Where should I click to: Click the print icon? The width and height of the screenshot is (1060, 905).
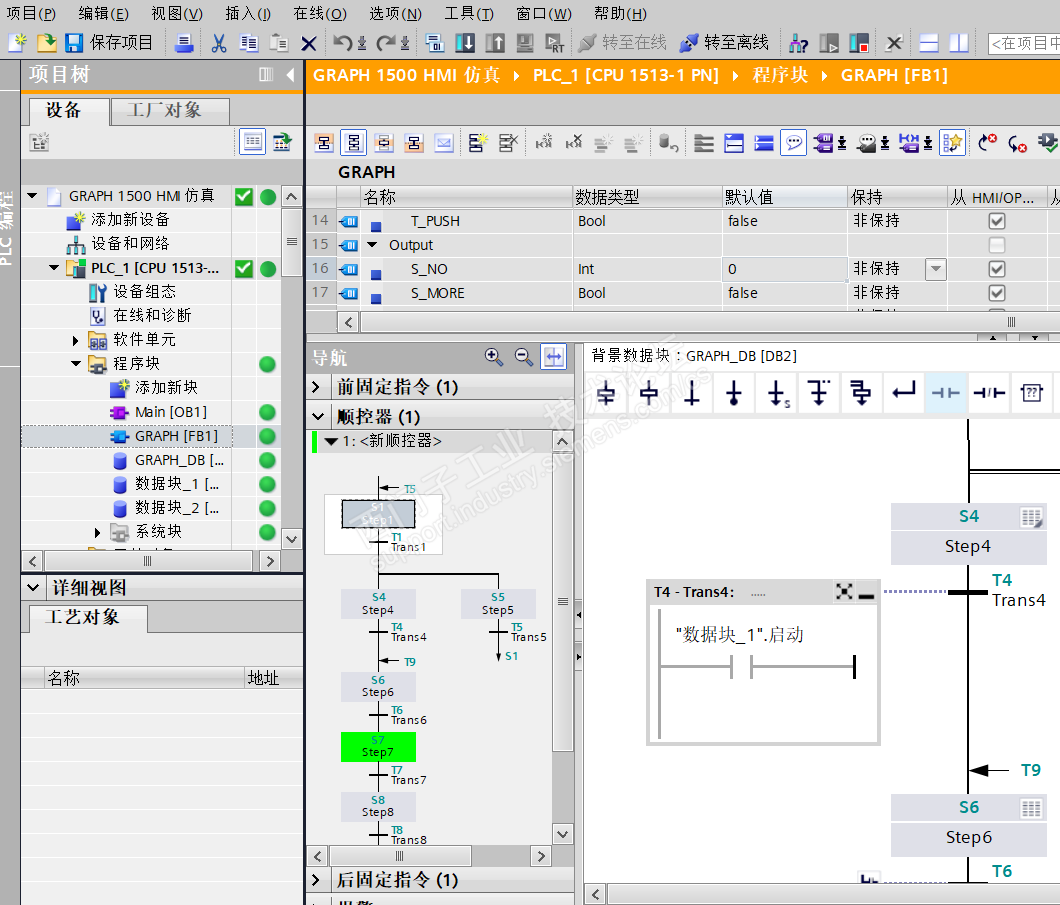click(x=183, y=43)
